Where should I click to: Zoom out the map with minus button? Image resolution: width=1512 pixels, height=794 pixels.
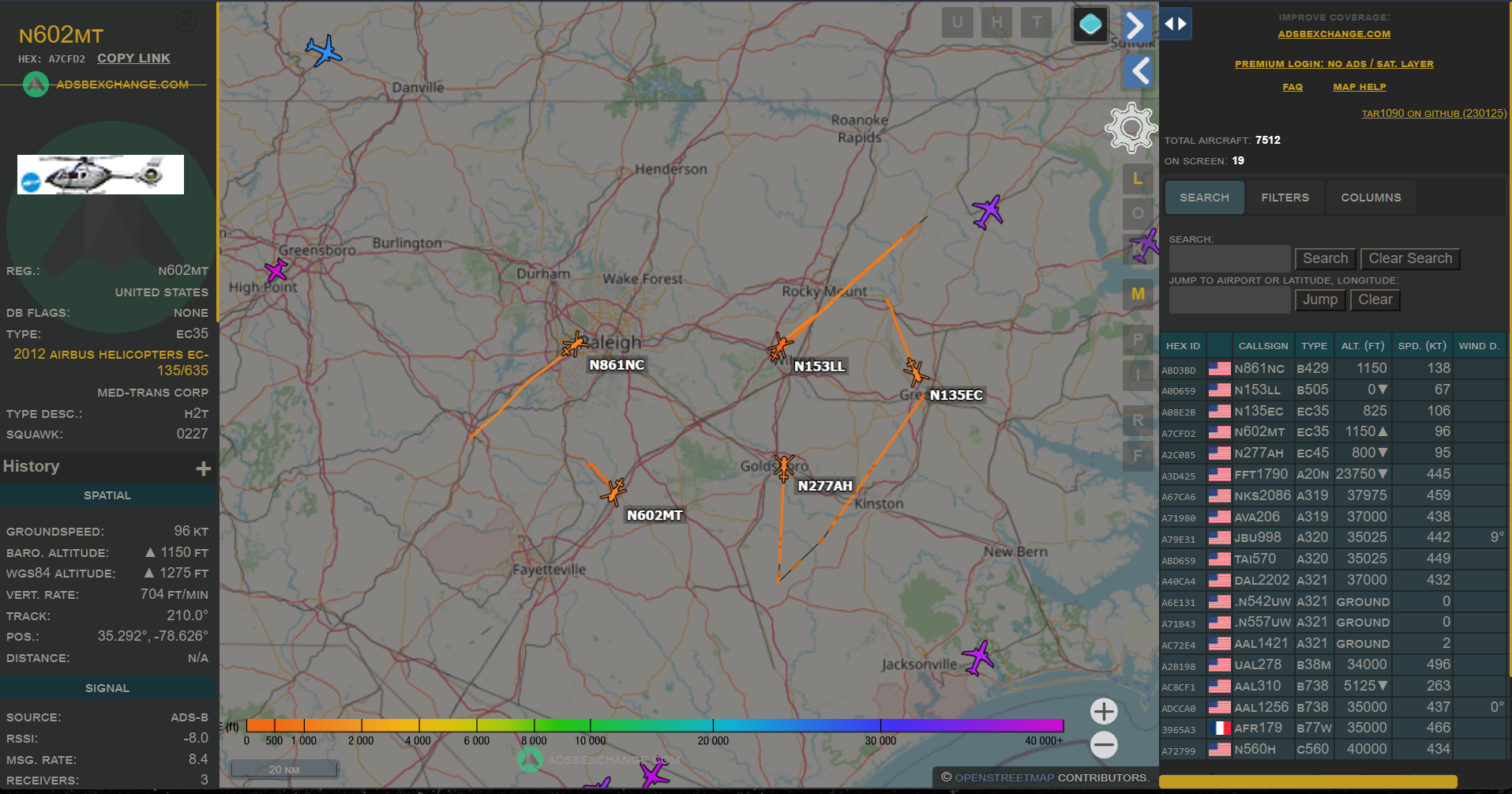pyautogui.click(x=1104, y=744)
